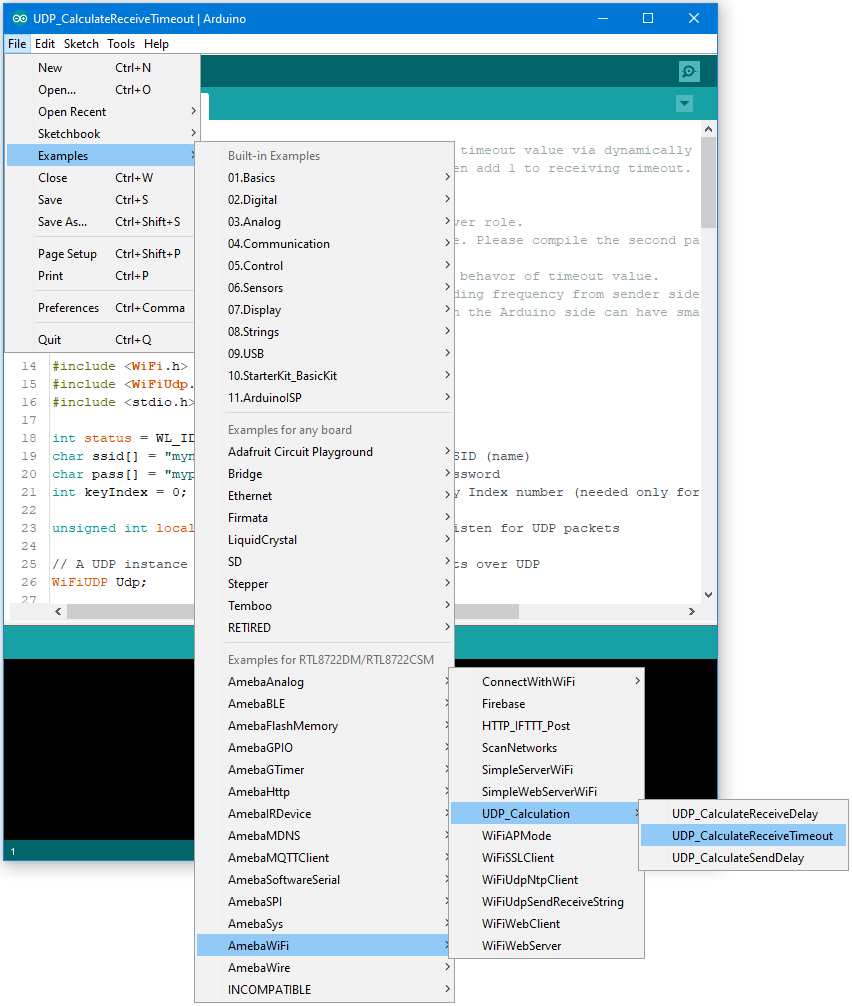Expand the 02.Digital examples
Viewport: 852px width, 1006px height.
coord(325,200)
